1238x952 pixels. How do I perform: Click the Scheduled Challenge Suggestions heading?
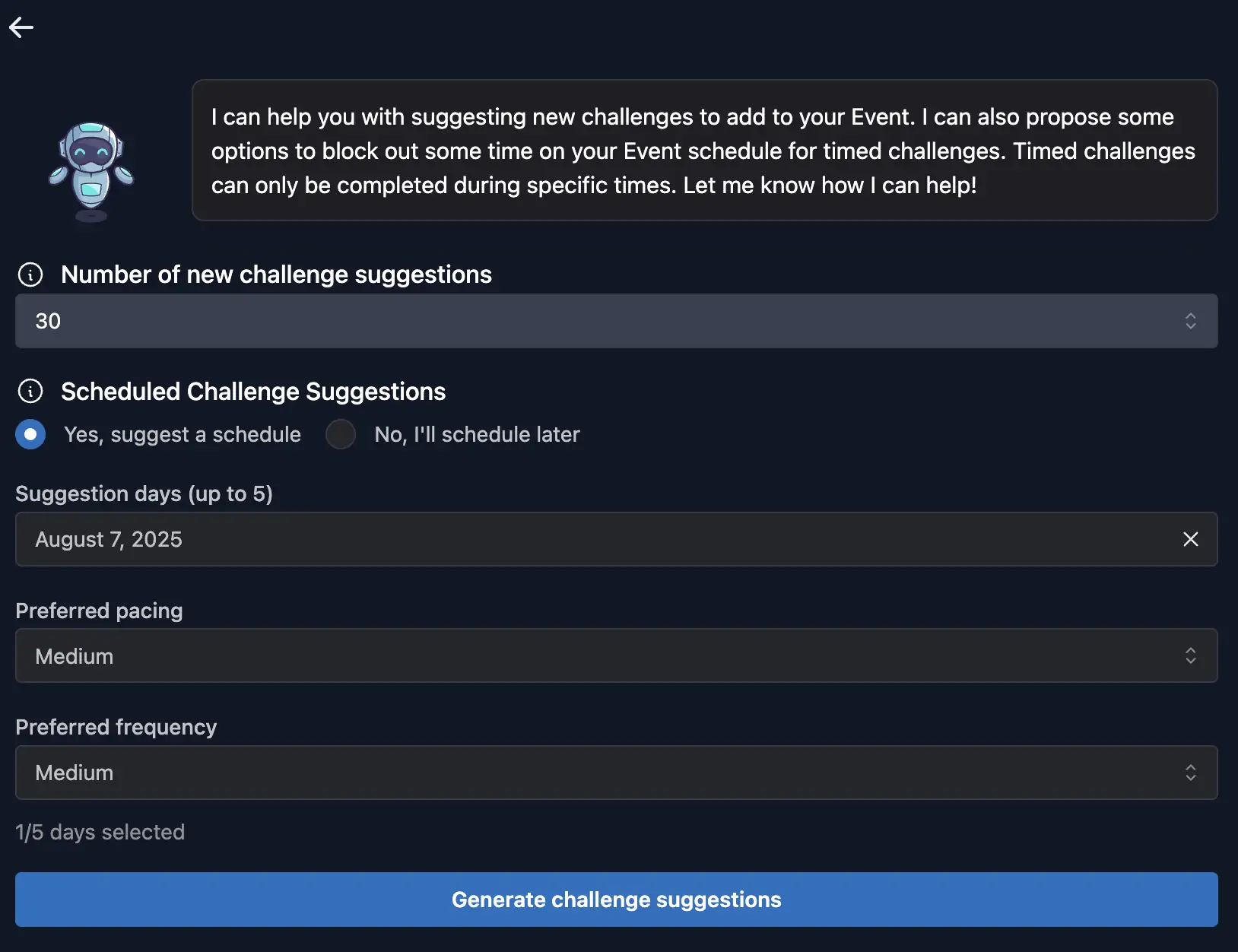pos(252,391)
